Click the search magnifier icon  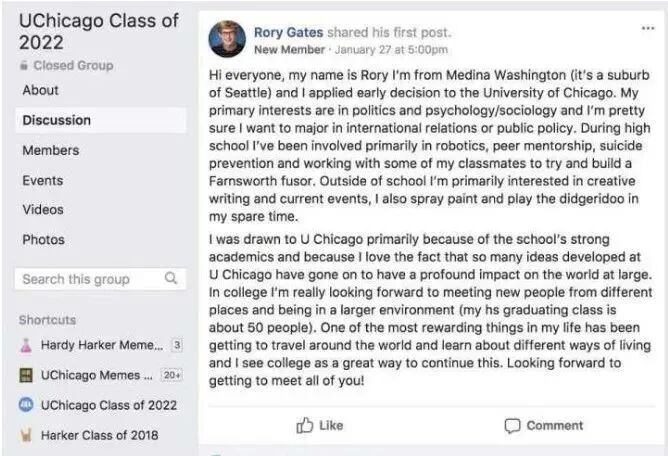coord(171,279)
